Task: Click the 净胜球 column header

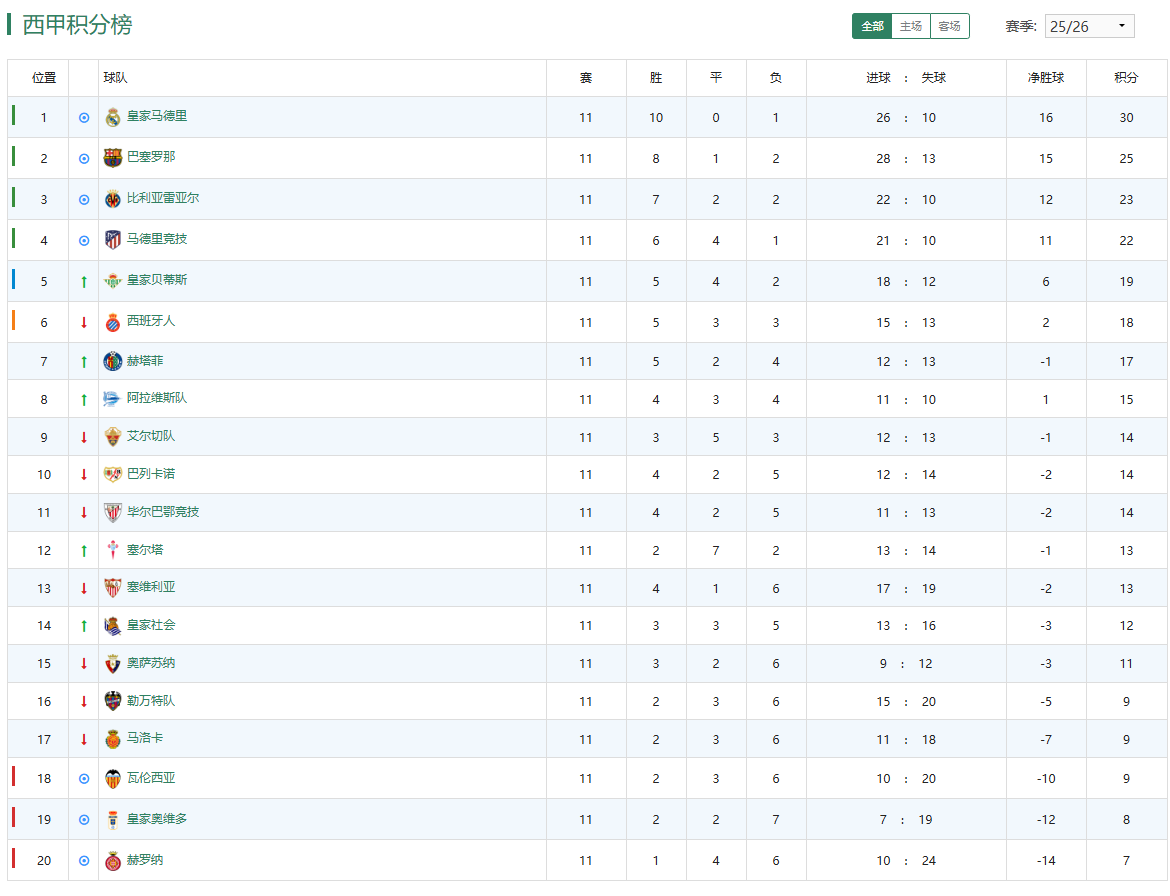Action: 1046,78
